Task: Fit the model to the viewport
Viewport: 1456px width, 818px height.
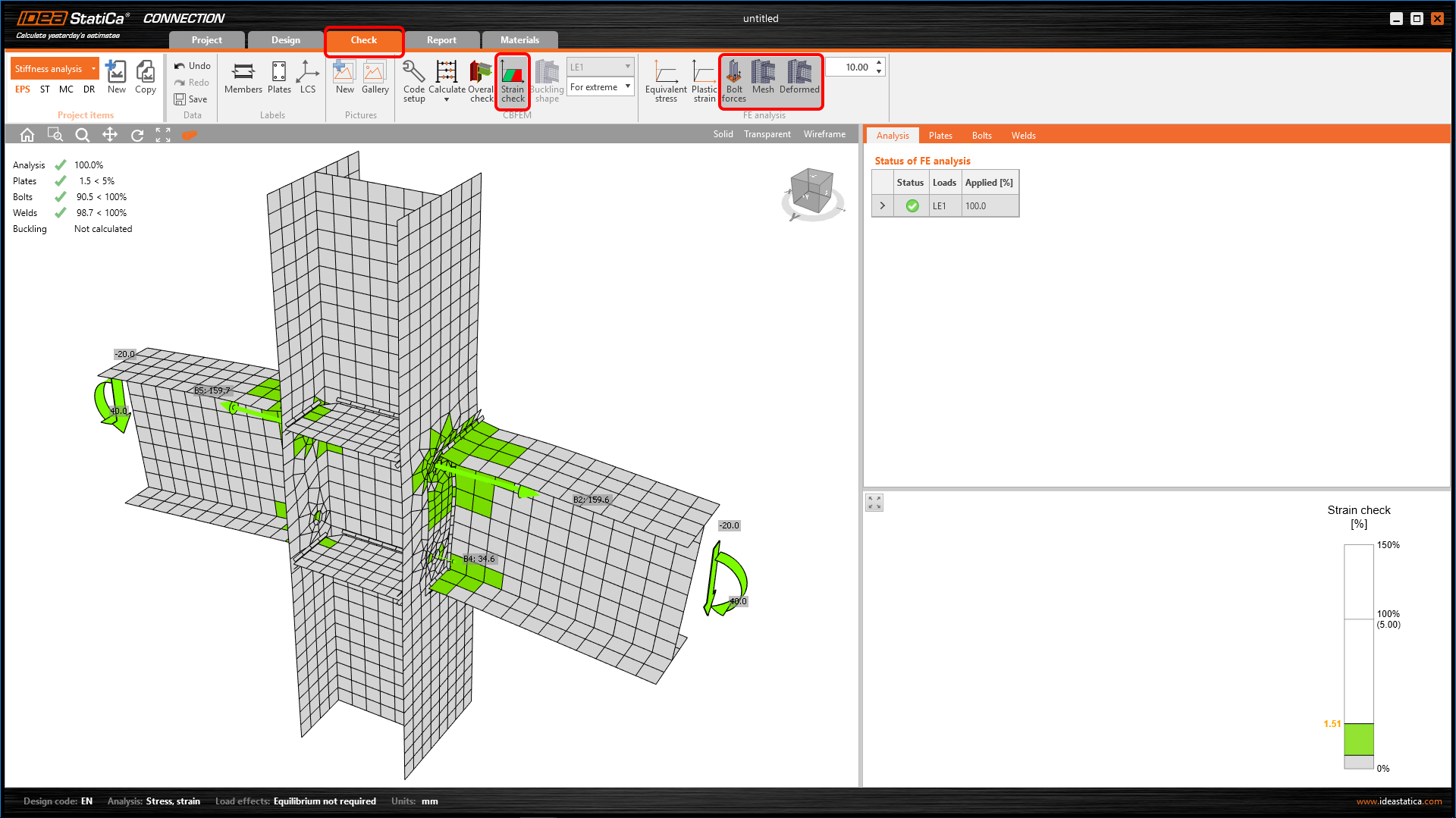Action: tap(163, 134)
